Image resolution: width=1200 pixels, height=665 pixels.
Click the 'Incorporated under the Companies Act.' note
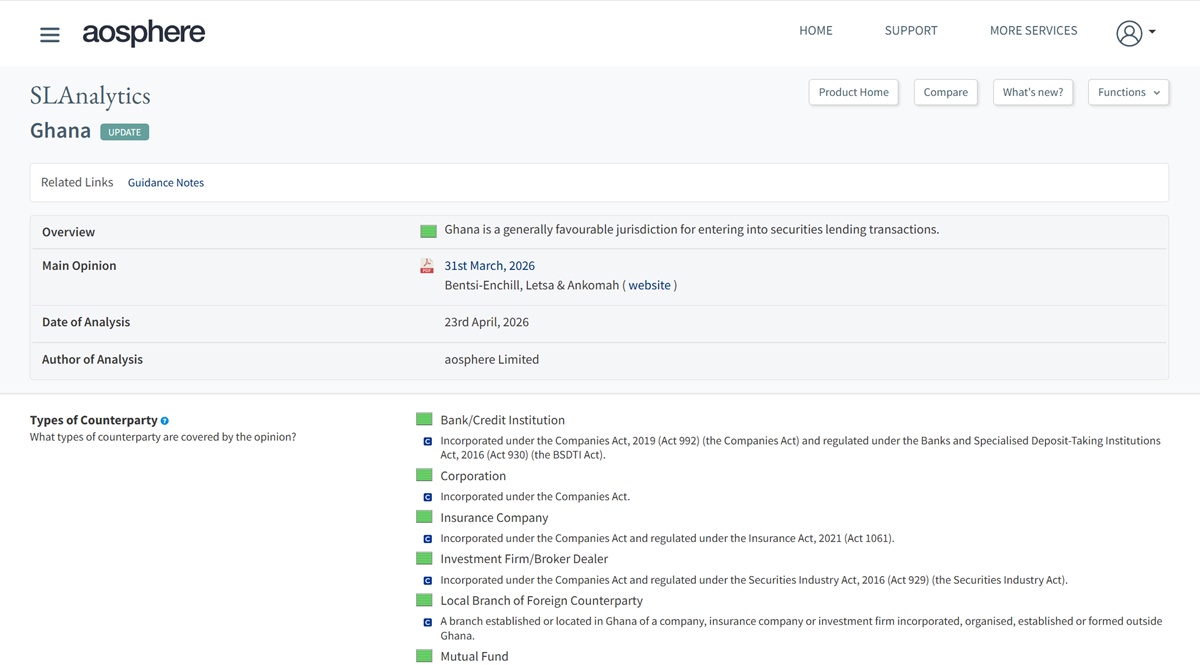point(535,497)
